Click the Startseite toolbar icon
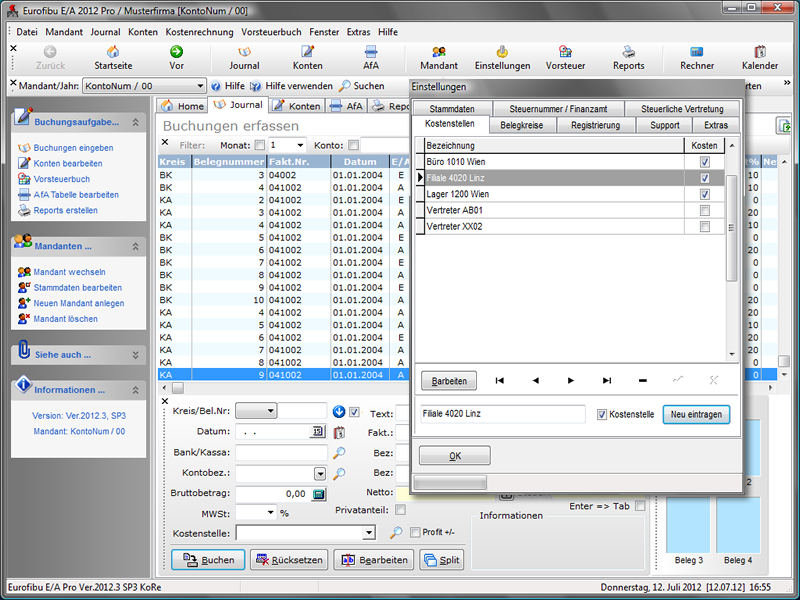800x600 pixels. coord(113,52)
